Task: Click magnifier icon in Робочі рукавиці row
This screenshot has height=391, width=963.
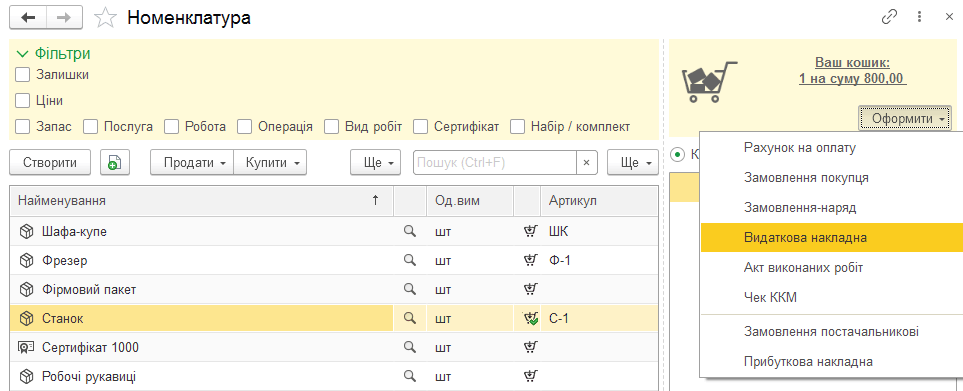Action: pos(409,376)
